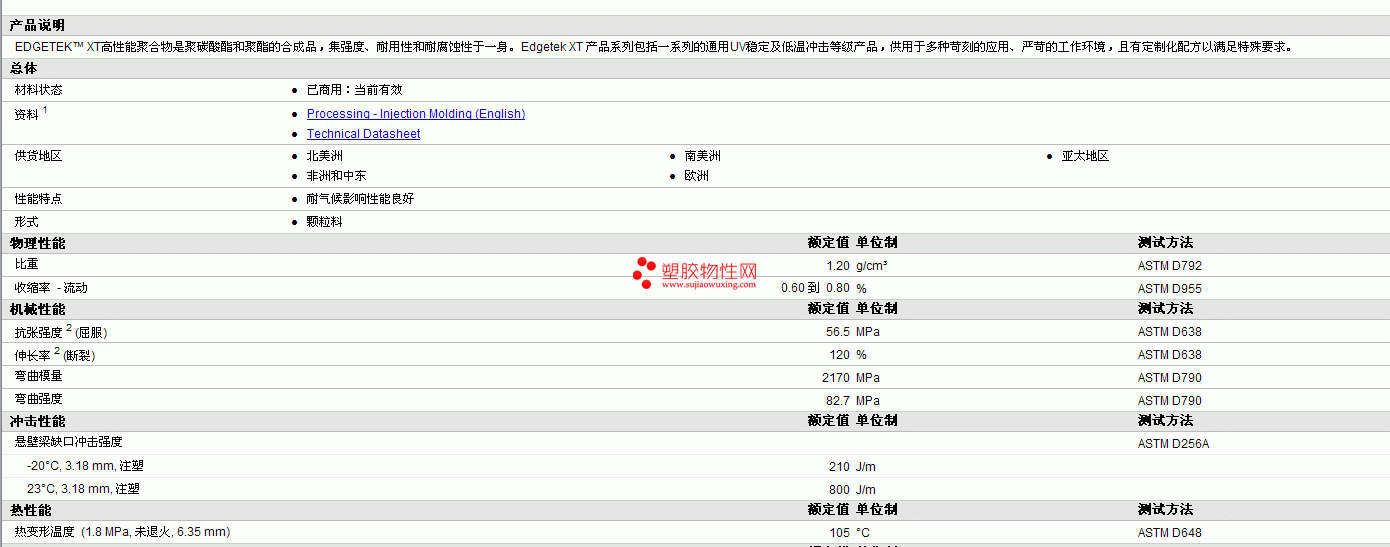Image resolution: width=1390 pixels, height=547 pixels.
Task: Select the ASTM D648 test method
Action: point(1170,533)
